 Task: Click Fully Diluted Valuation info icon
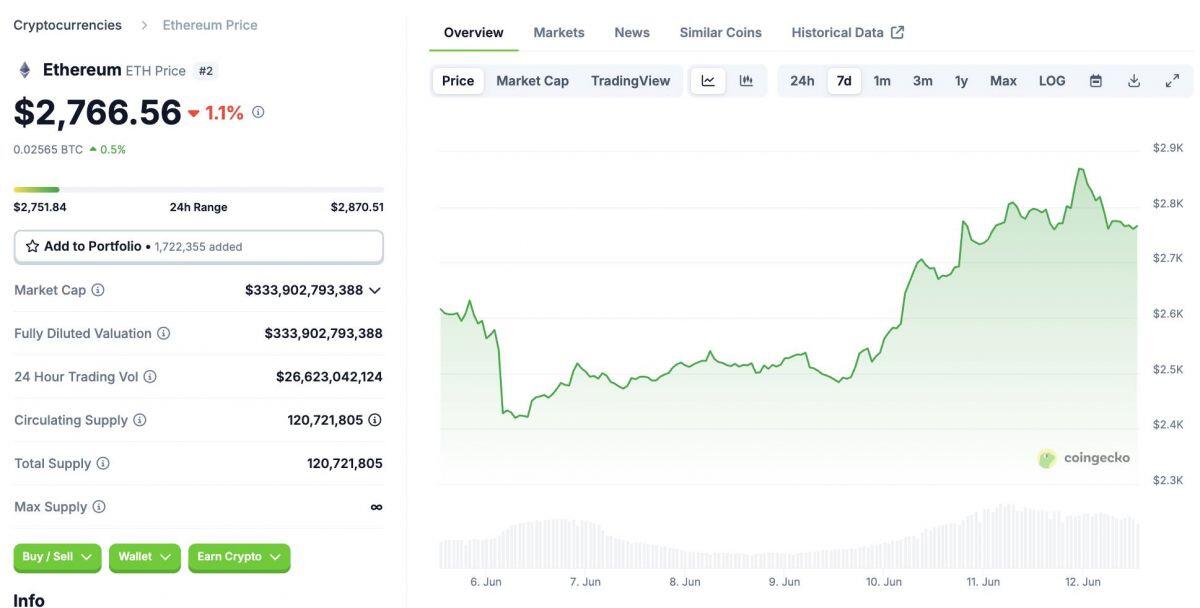coord(163,333)
